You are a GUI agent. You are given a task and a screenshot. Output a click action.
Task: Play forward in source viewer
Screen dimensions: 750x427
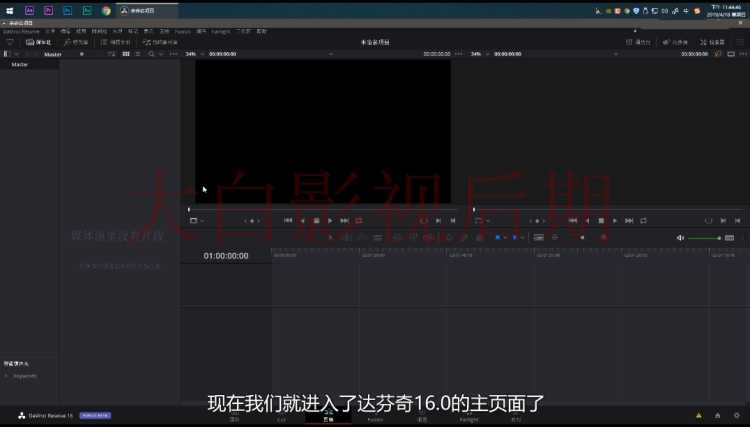tap(330, 221)
